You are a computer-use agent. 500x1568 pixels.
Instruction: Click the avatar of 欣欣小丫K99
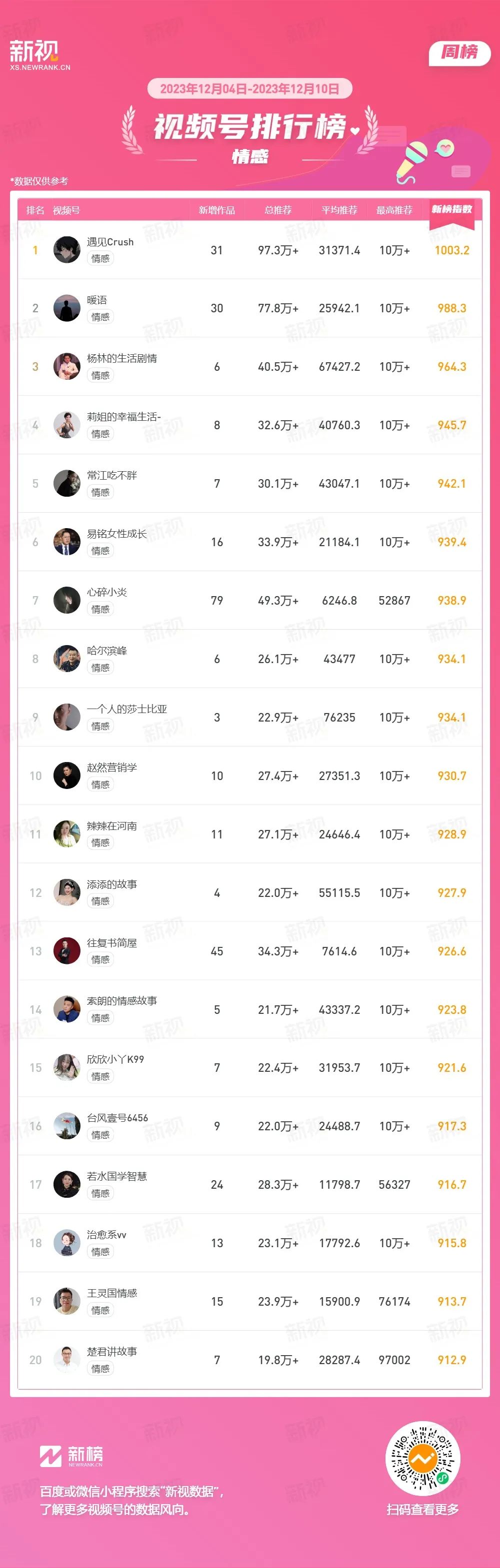click(67, 1068)
